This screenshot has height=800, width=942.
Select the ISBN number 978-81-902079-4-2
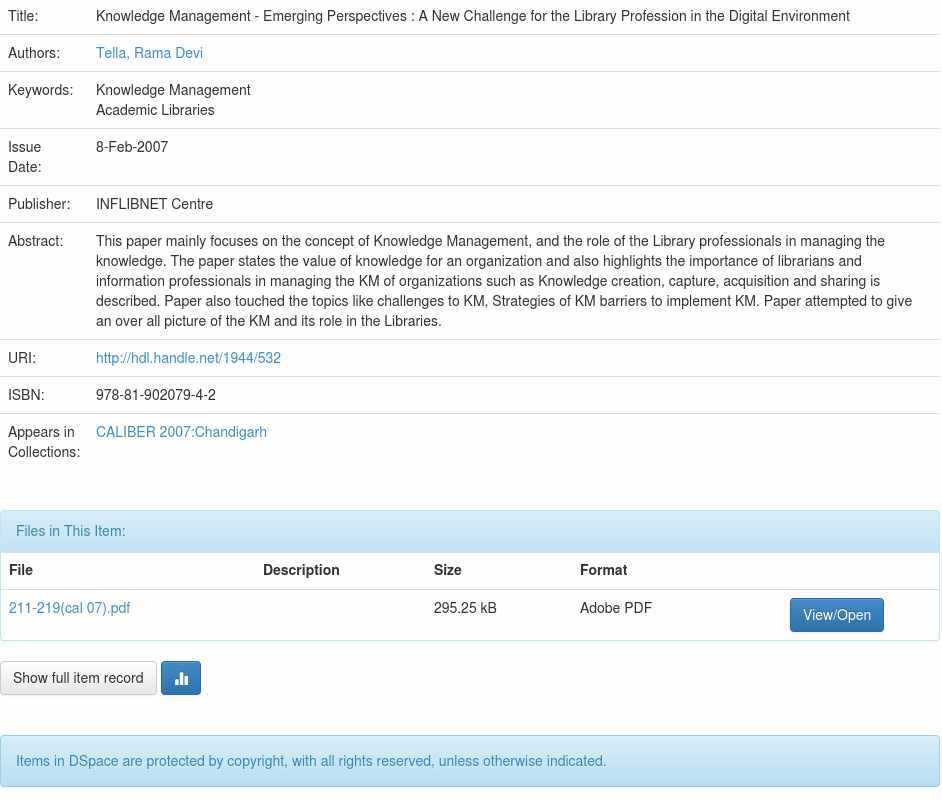pos(156,395)
